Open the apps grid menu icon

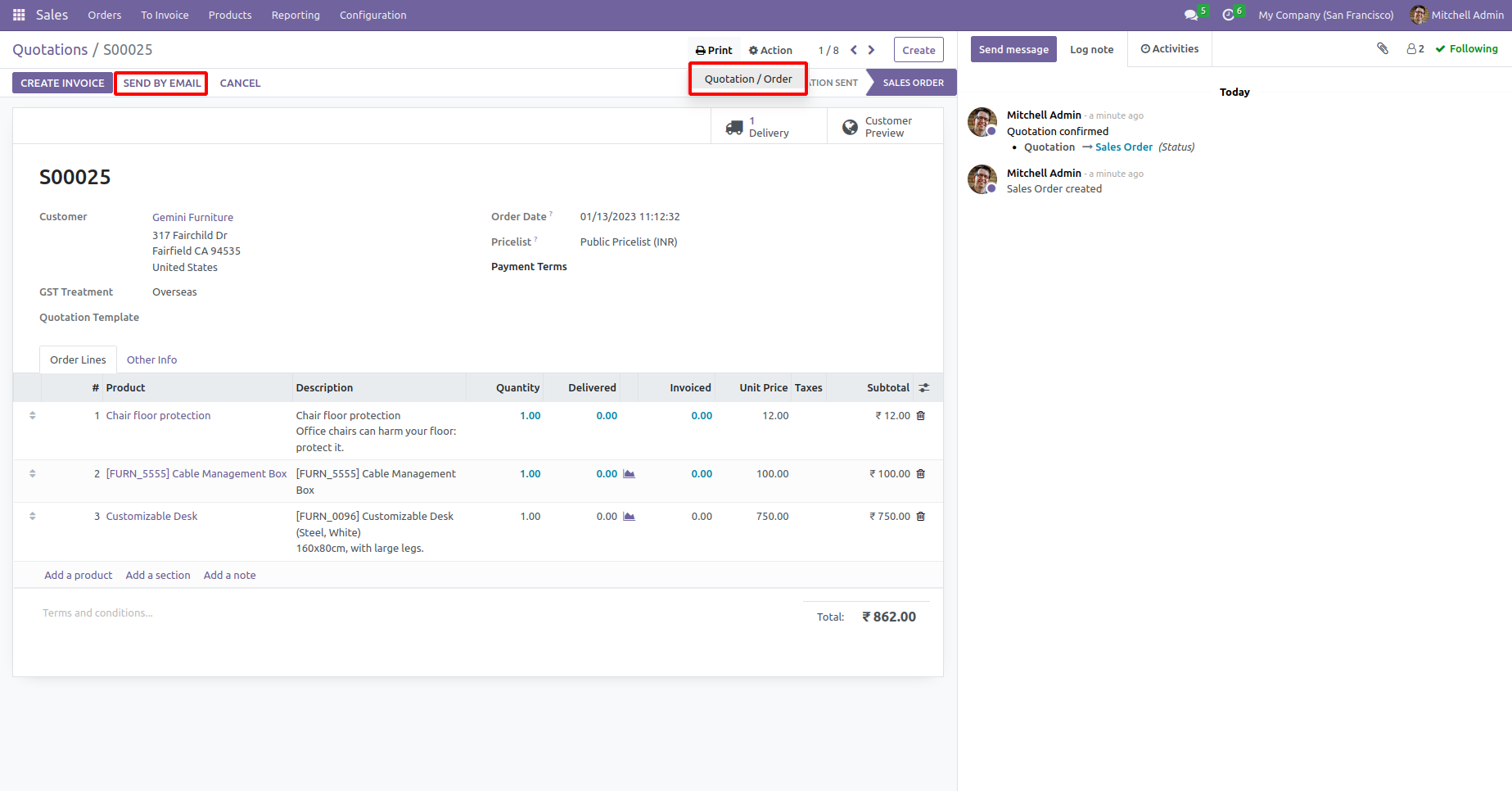[19, 15]
